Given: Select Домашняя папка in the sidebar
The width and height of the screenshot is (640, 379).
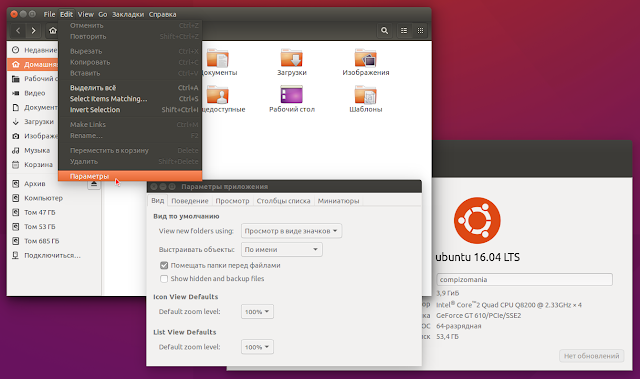Looking at the screenshot, I should coord(33,64).
